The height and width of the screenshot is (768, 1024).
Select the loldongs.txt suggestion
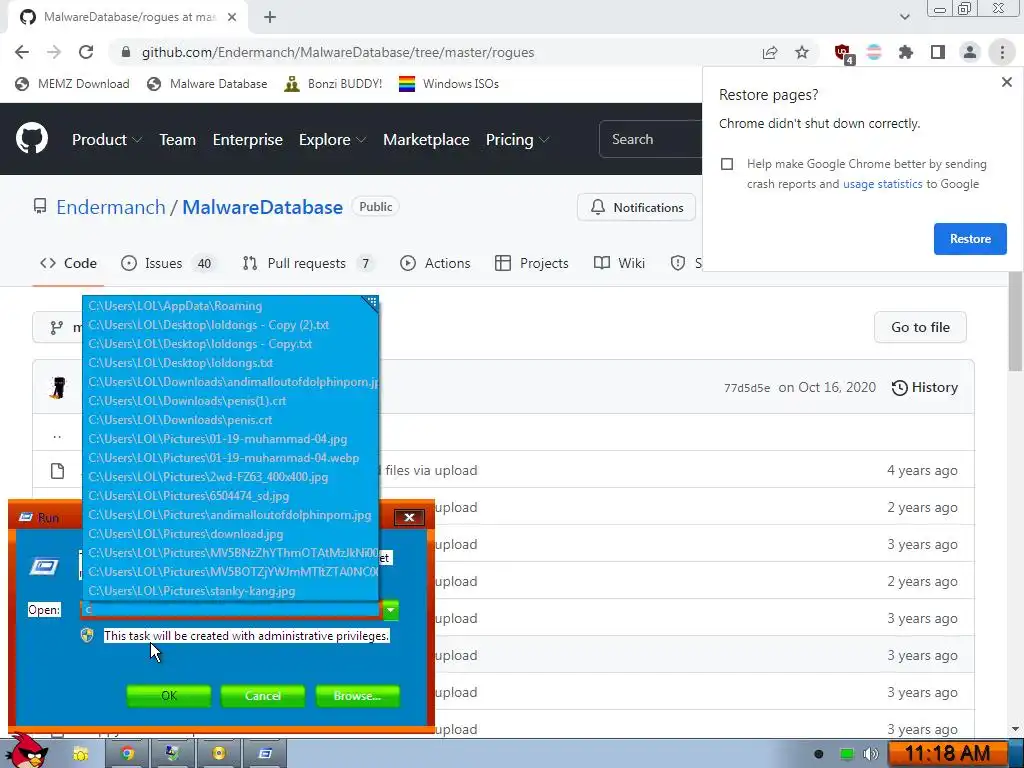pyautogui.click(x=230, y=362)
